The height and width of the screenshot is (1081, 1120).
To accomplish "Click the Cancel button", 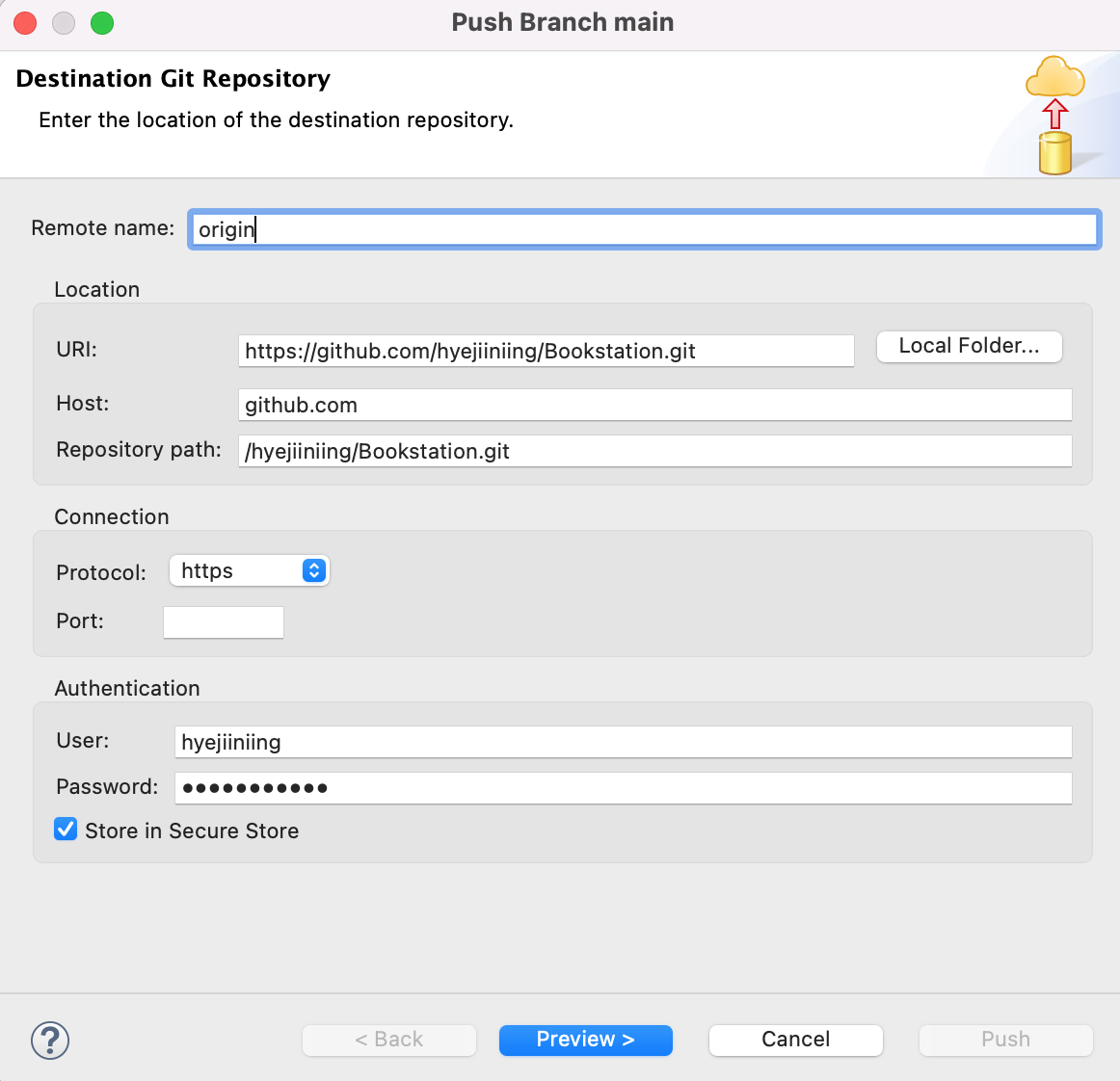I will (795, 1040).
